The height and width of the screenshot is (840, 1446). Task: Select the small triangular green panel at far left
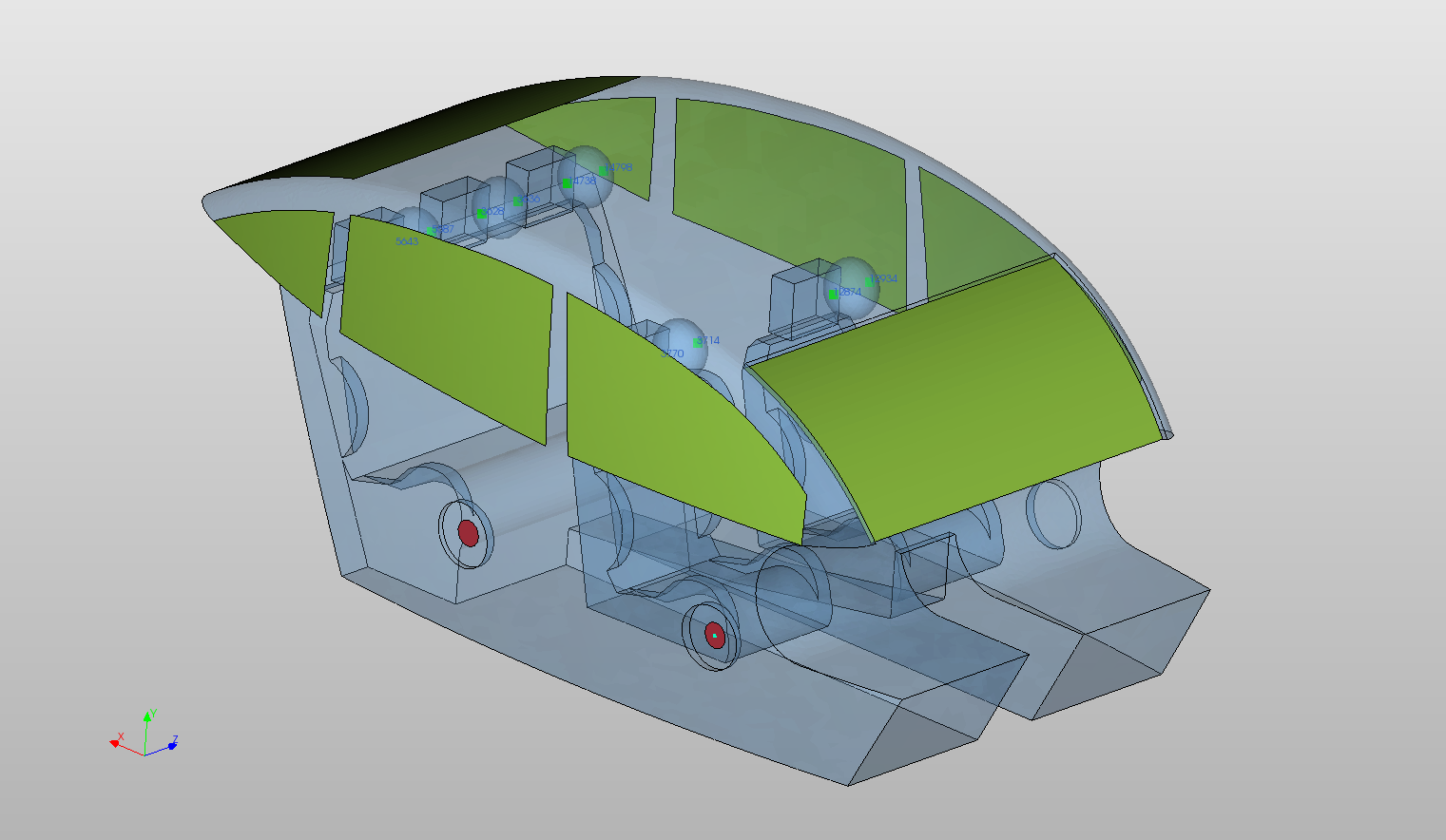pyautogui.click(x=276, y=252)
